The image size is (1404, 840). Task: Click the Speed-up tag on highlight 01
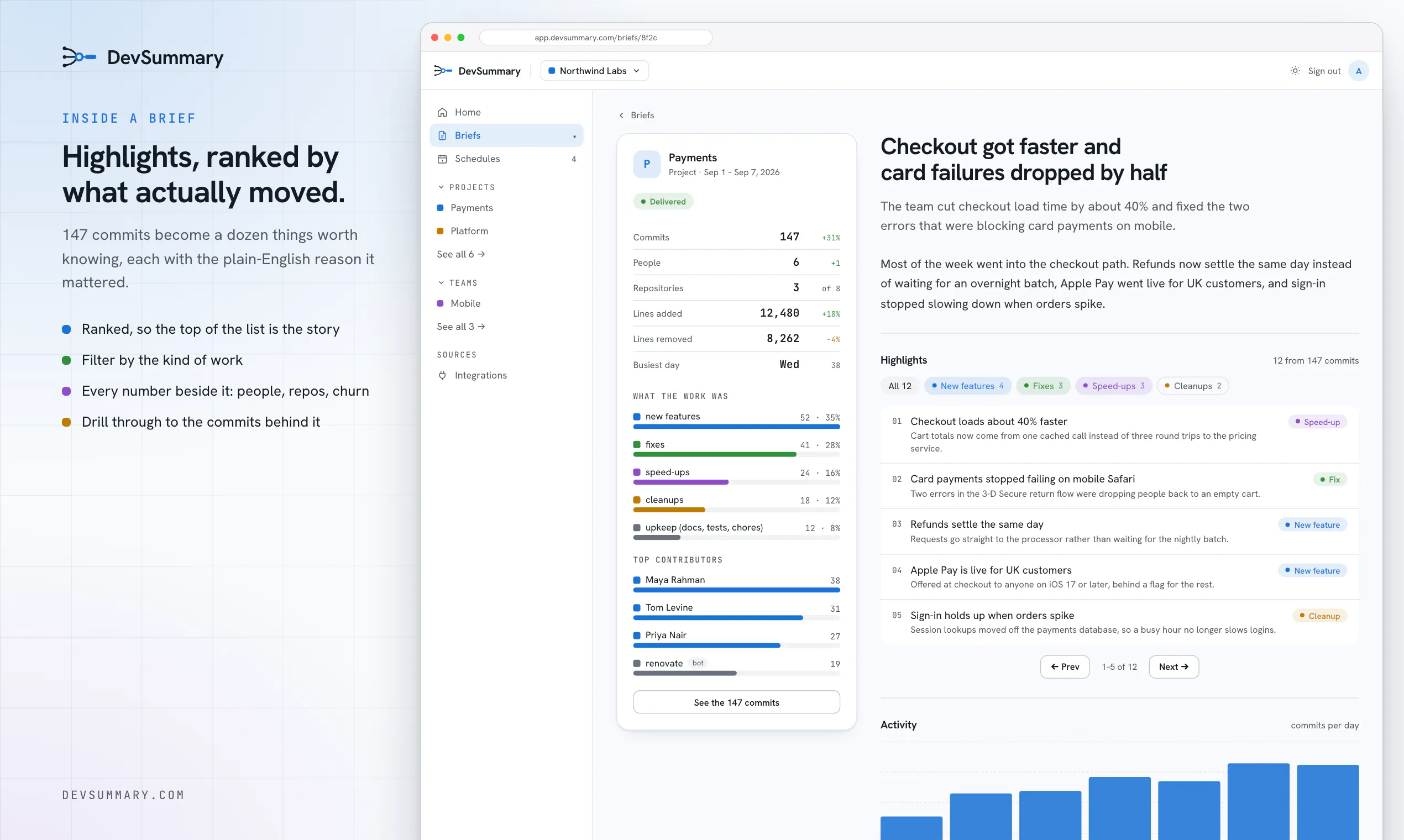[1317, 422]
